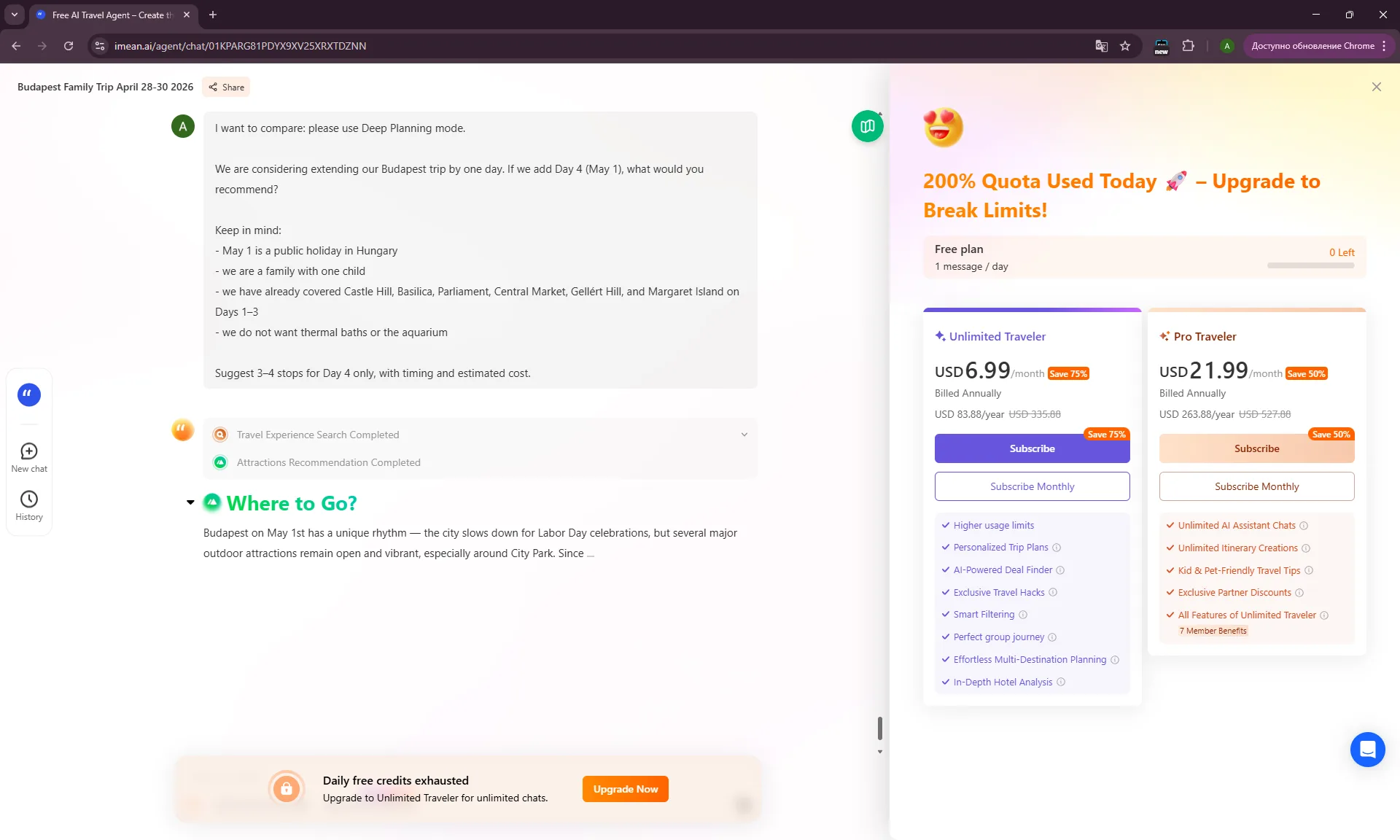
Task: Click info icon next to Exclusive Travel Hacks
Action: (1053, 592)
